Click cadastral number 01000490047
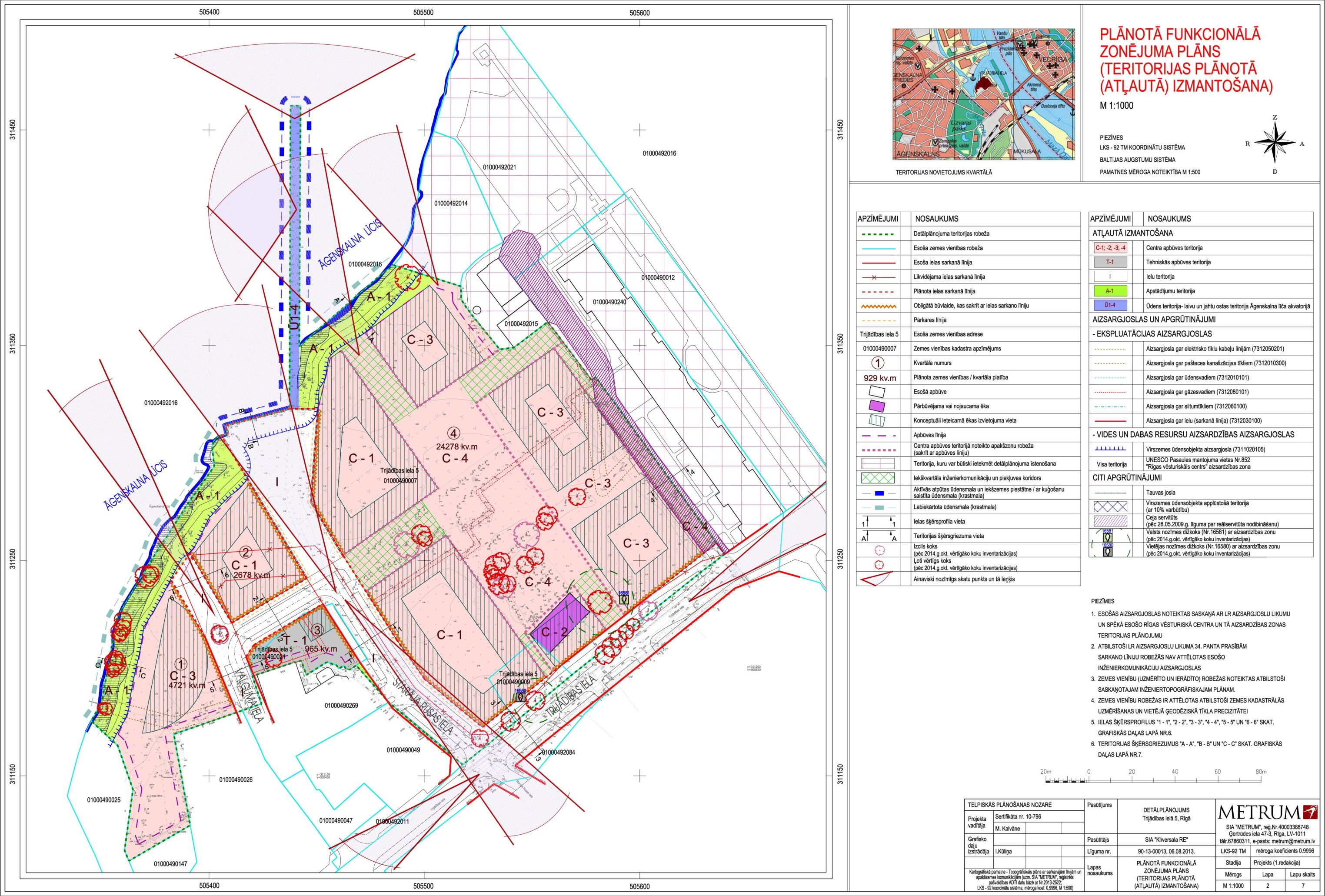Screen dimensions: 1325x896 tap(336, 821)
